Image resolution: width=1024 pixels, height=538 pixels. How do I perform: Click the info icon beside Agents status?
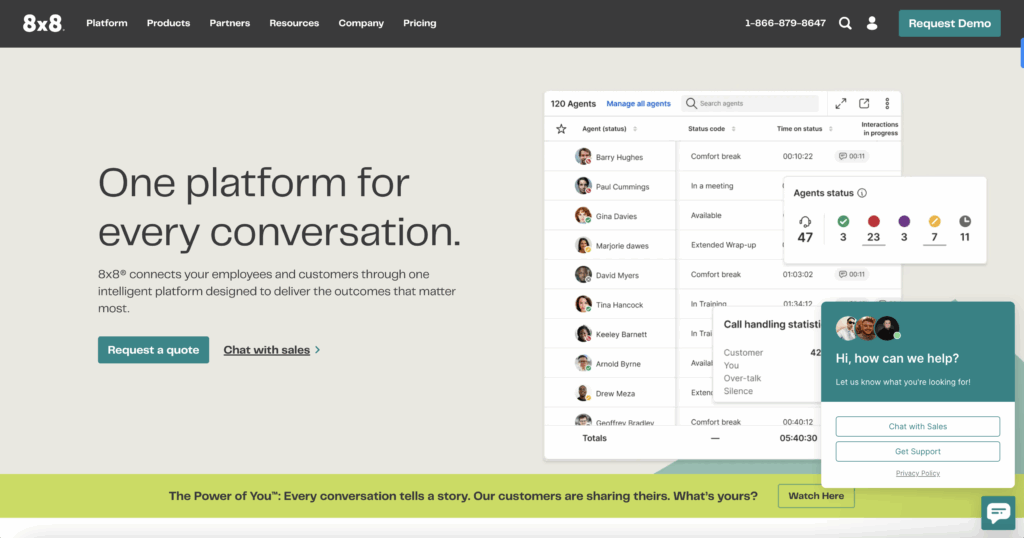click(862, 193)
